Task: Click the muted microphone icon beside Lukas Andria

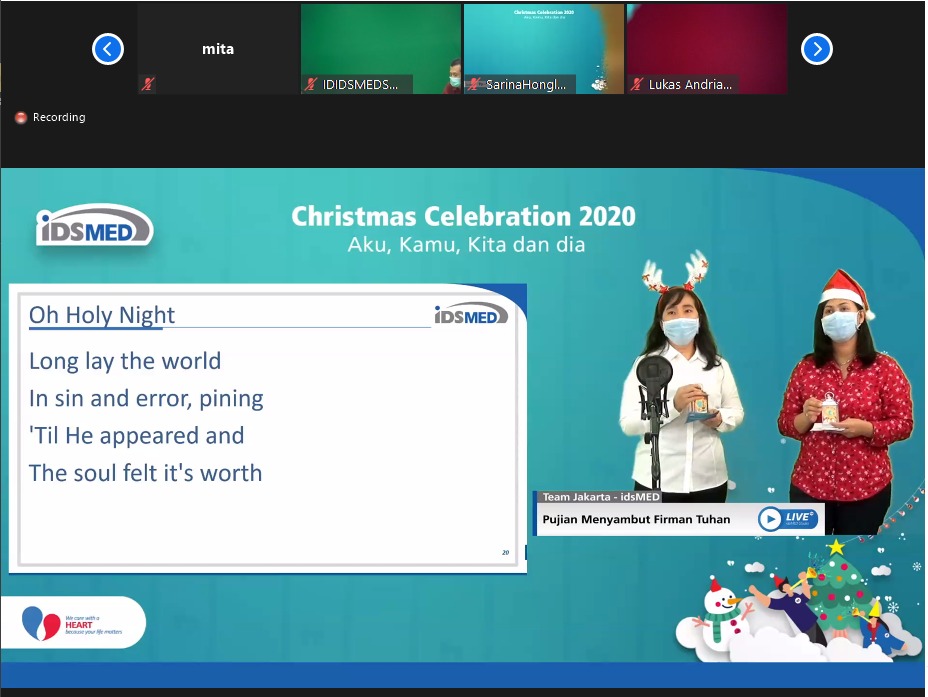Action: click(x=636, y=84)
